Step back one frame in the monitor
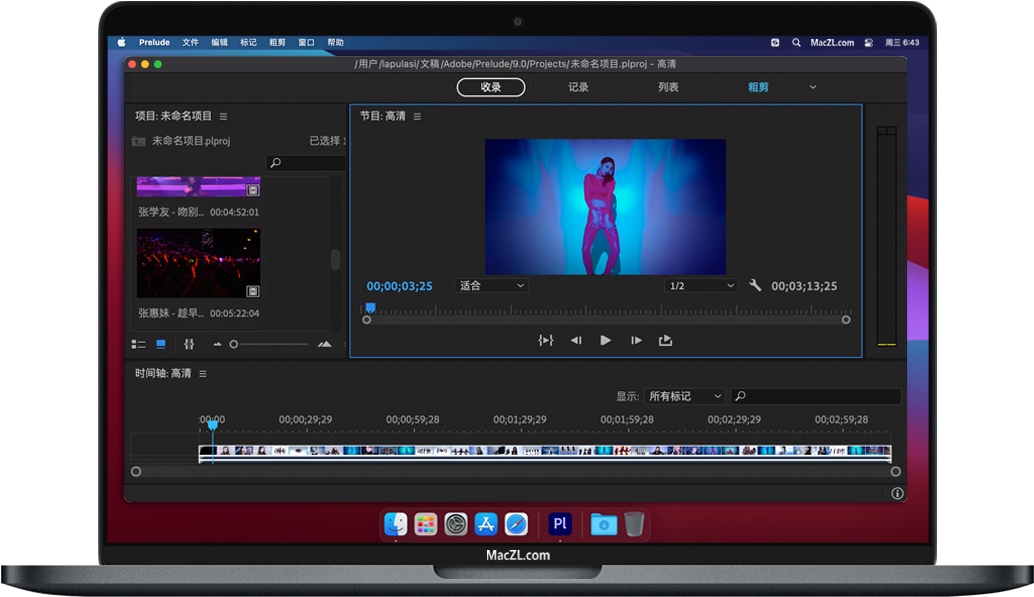Viewport: 1034px width, 597px height. tap(576, 340)
